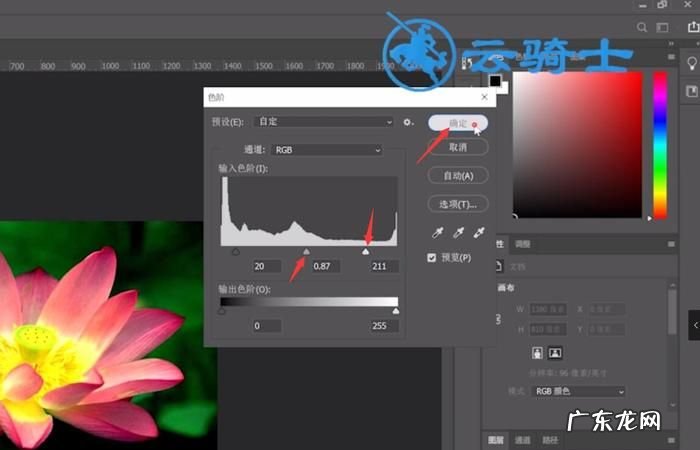Open the Layers panel flyout menu
Image resolution: width=700 pixels, height=450 pixels.
pyautogui.click(x=671, y=440)
